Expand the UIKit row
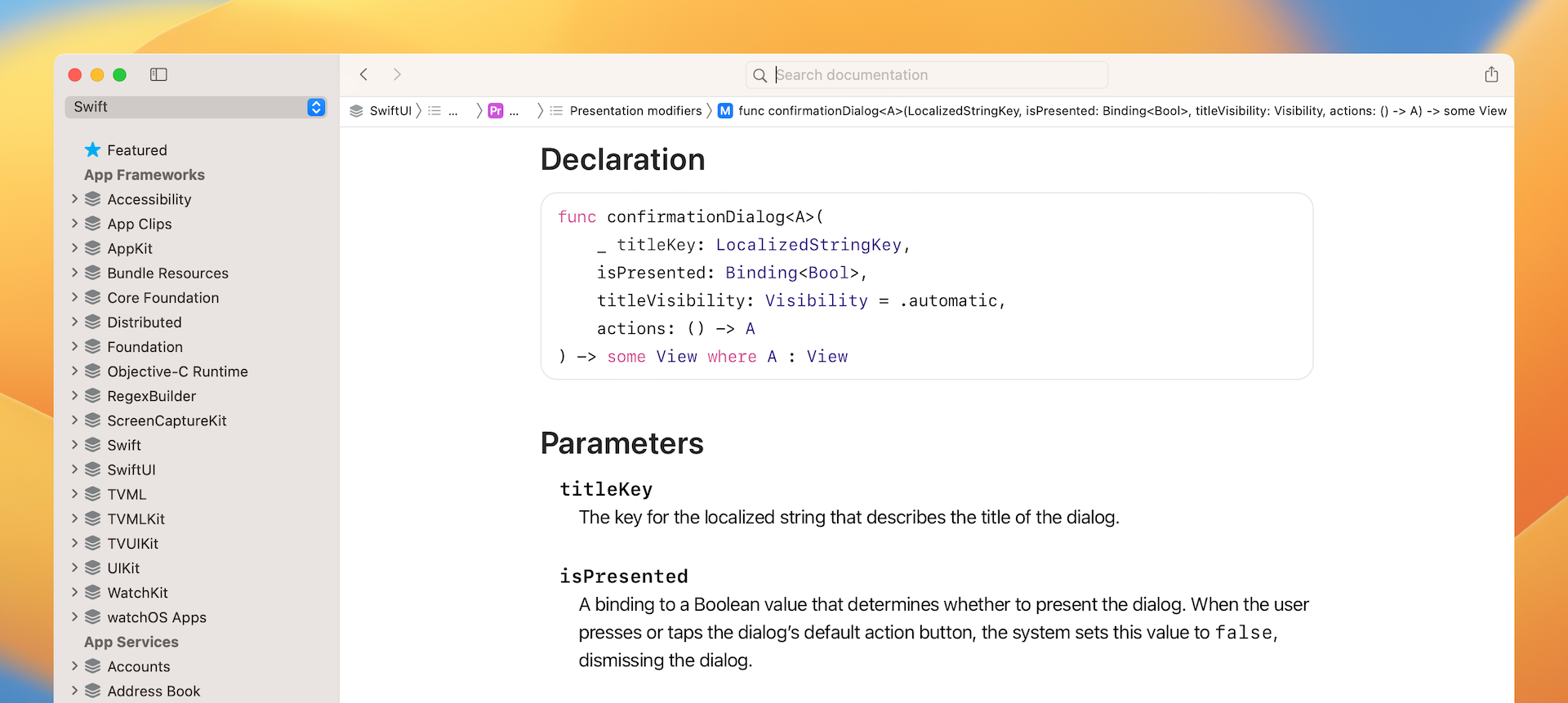This screenshot has width=1568, height=703. (74, 567)
